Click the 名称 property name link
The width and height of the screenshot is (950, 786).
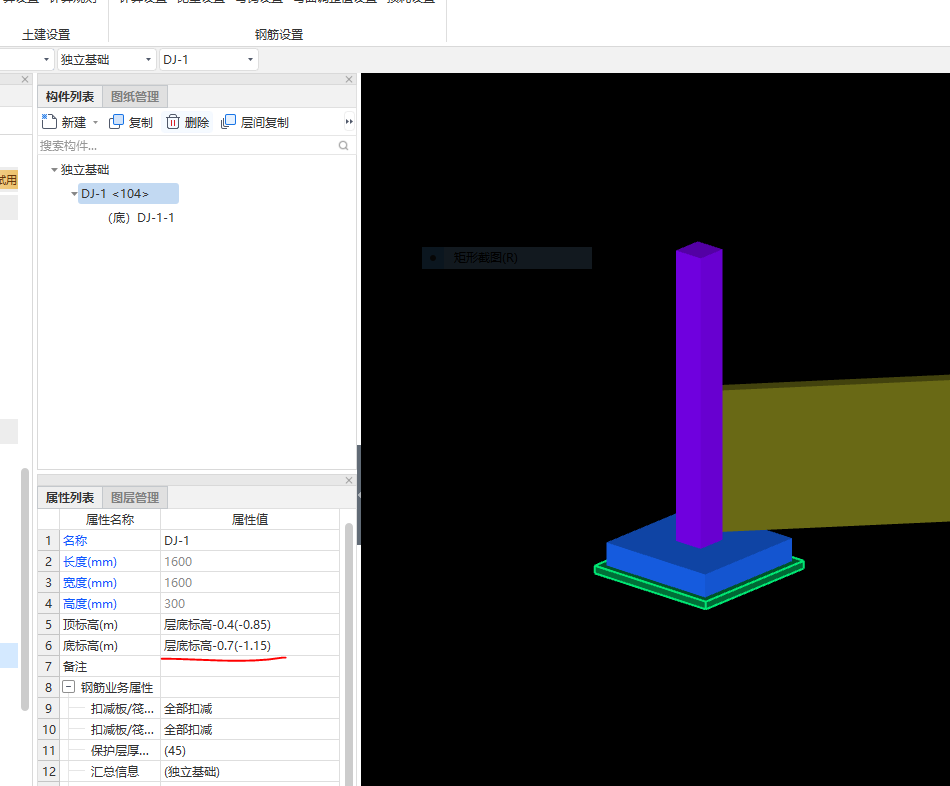(75, 541)
